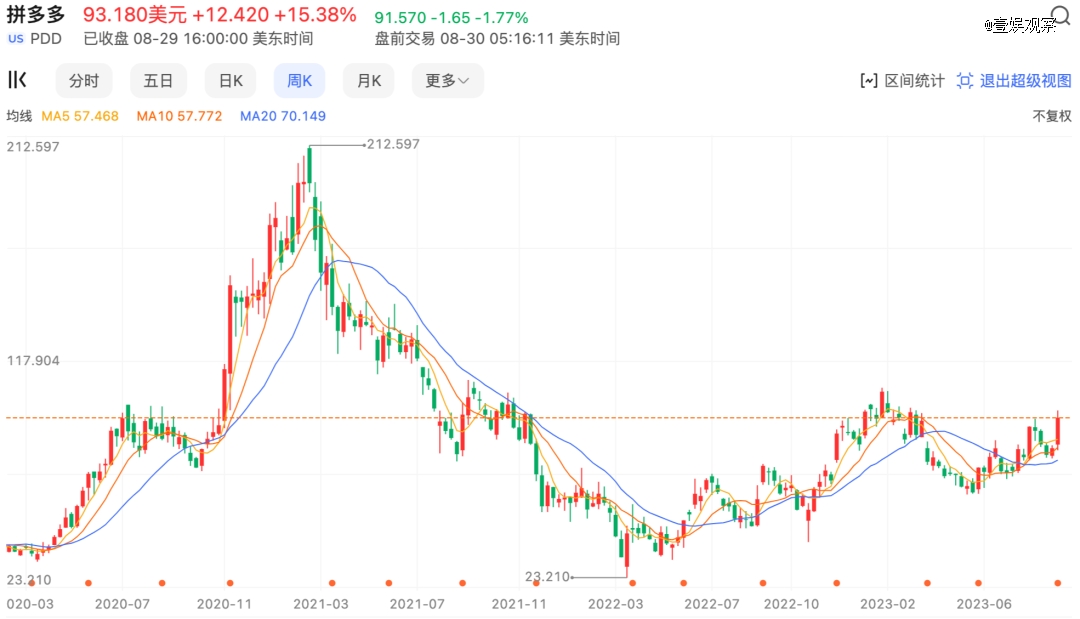
Task: Click the 2022-10 date axis label
Action: click(x=791, y=604)
